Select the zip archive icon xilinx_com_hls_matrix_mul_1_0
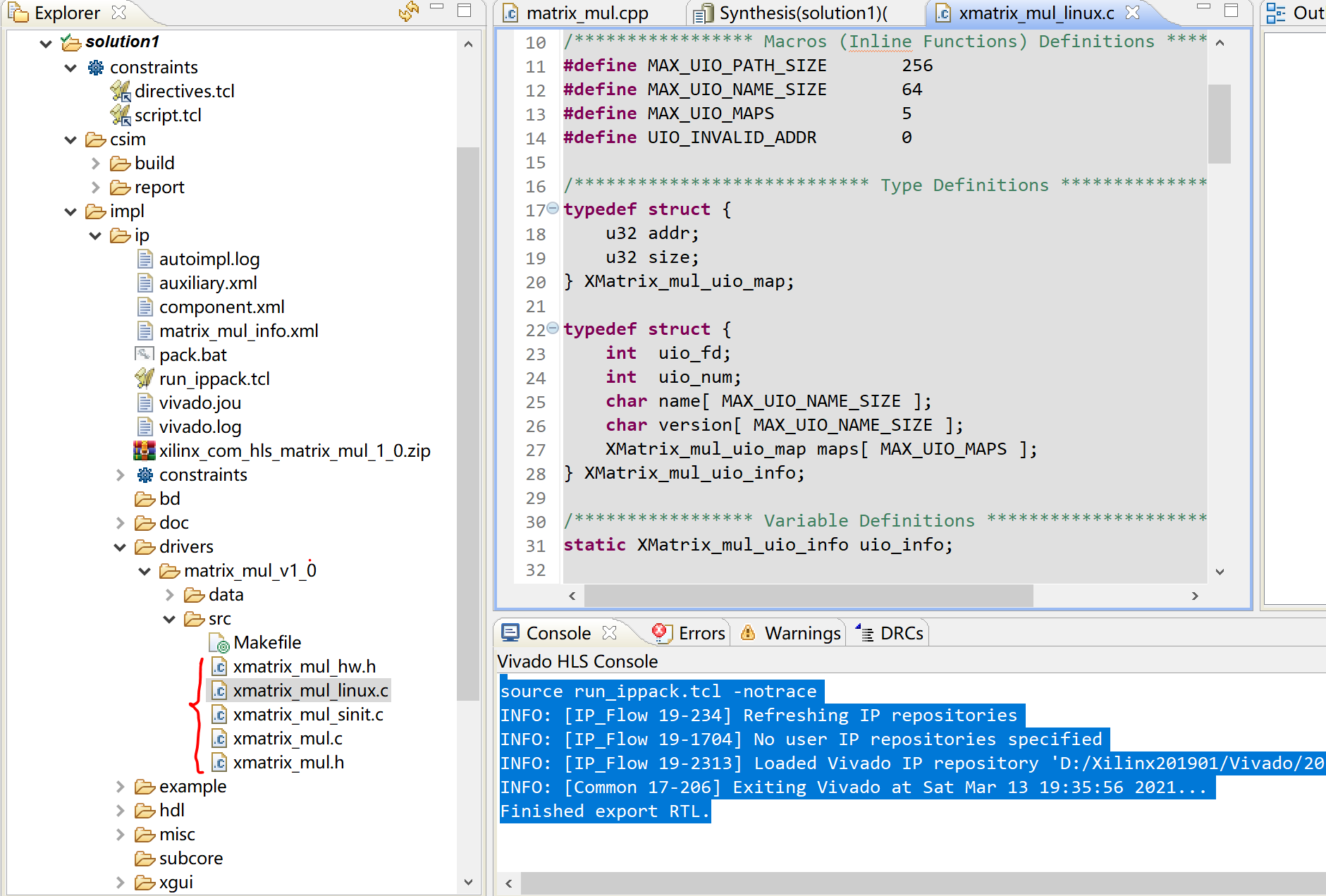 point(145,450)
